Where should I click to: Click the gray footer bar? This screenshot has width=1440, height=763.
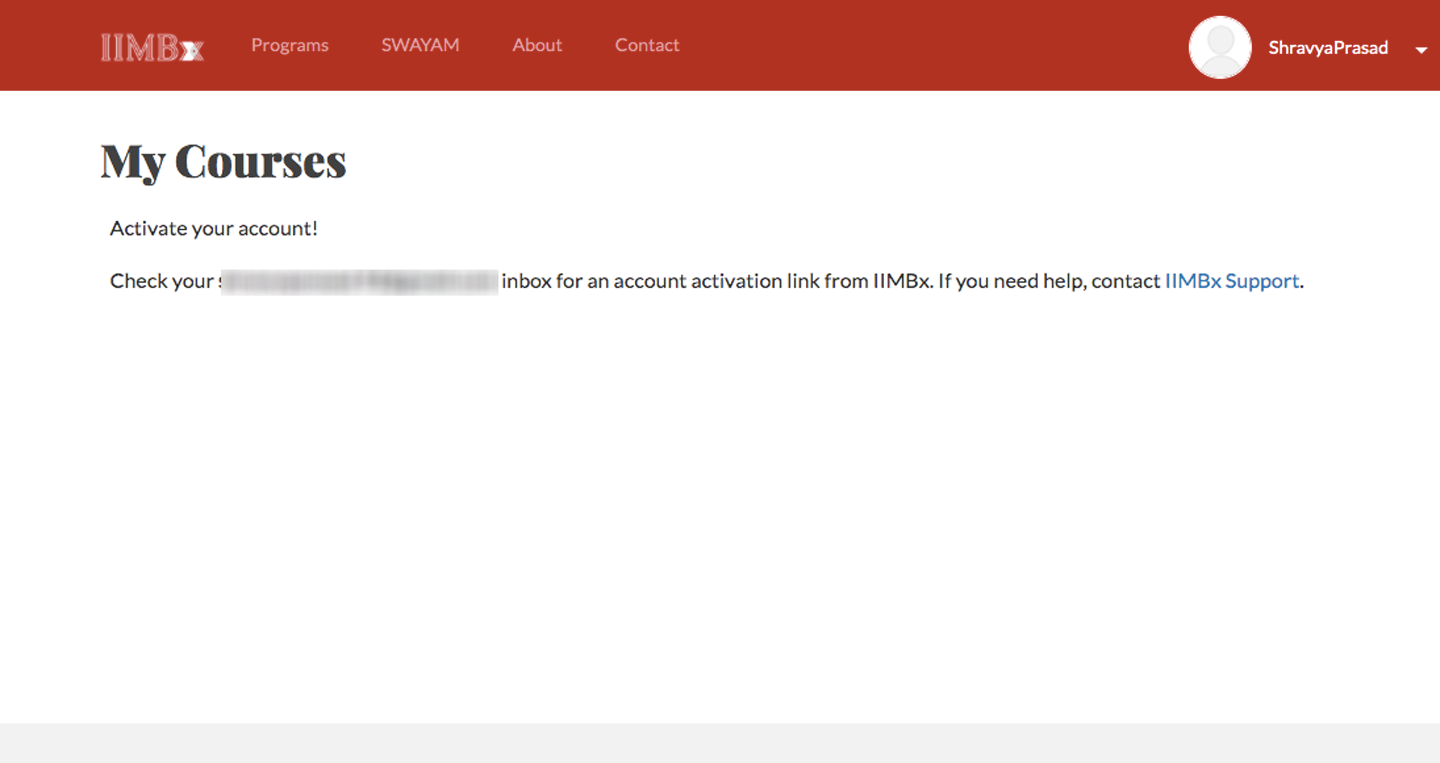click(x=720, y=742)
